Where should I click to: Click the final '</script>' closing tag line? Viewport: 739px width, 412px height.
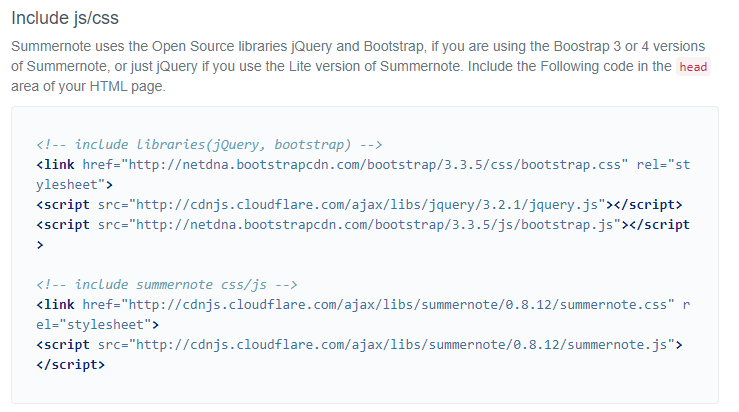[x=71, y=365]
